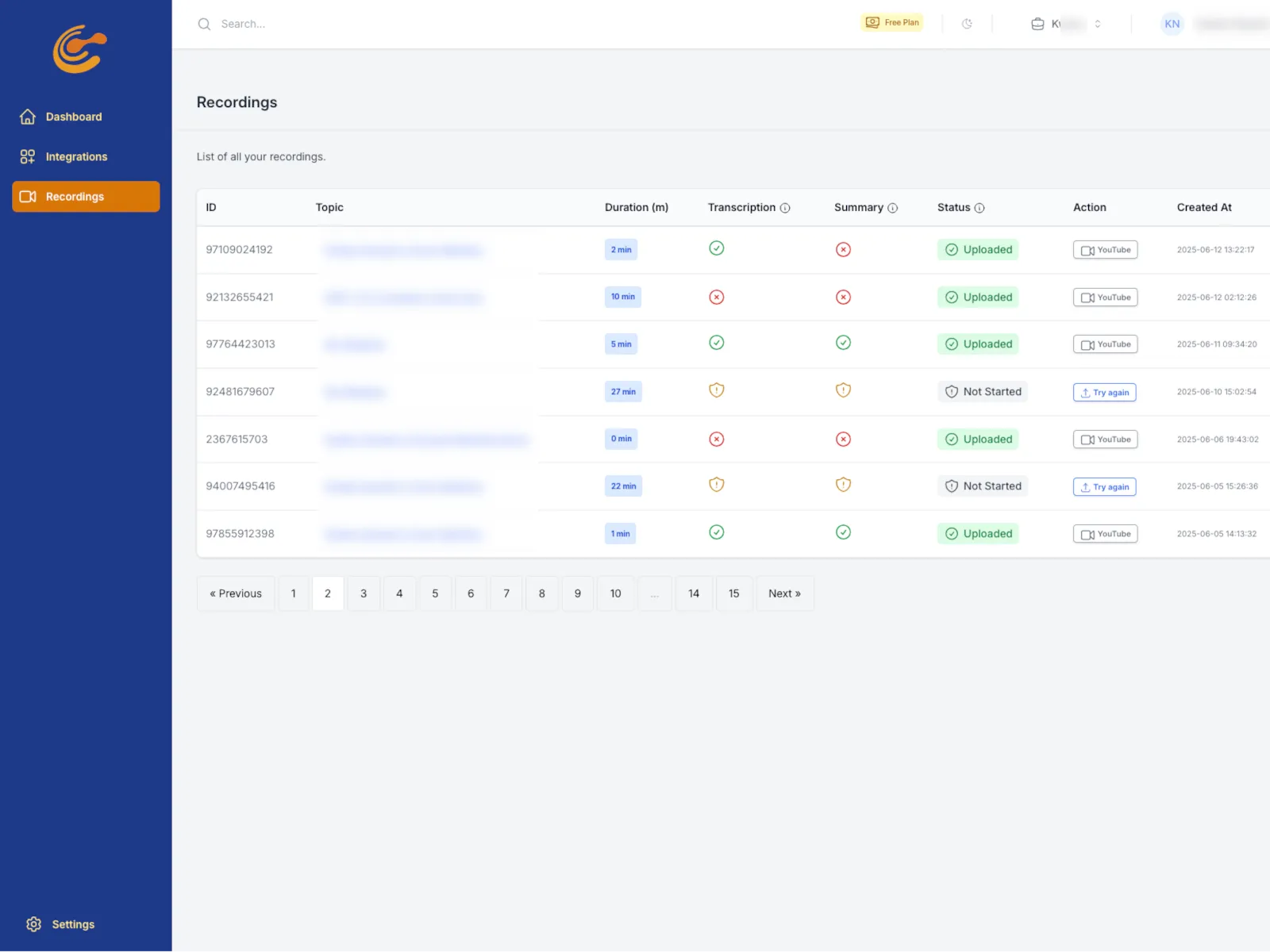Click transcription check icon for 97764423013

pos(717,343)
